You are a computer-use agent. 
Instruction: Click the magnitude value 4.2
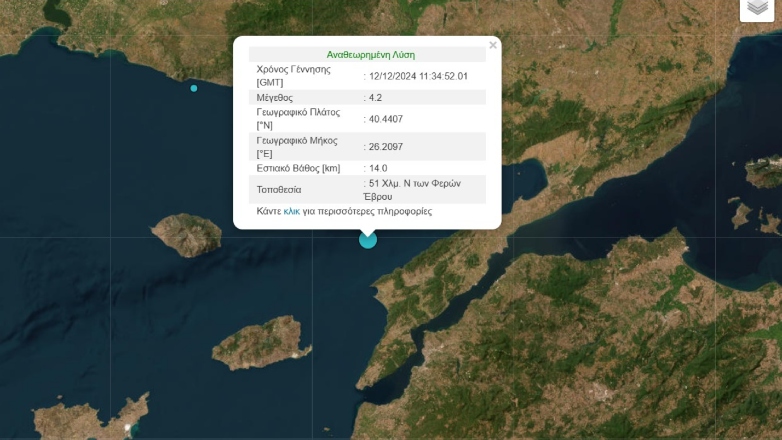pyautogui.click(x=376, y=97)
